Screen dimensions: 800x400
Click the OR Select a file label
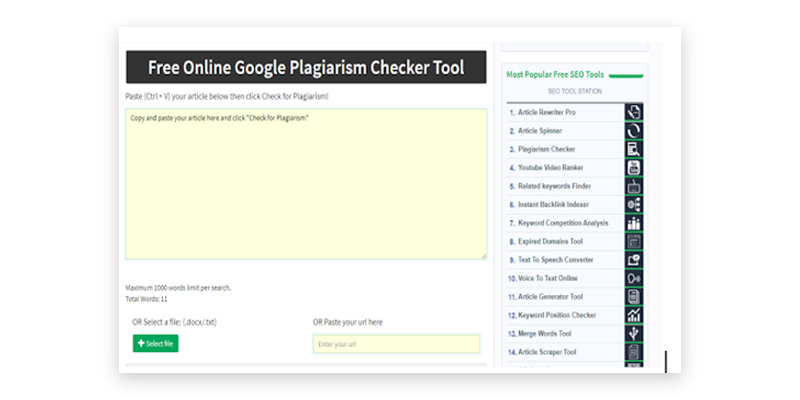[x=174, y=322]
